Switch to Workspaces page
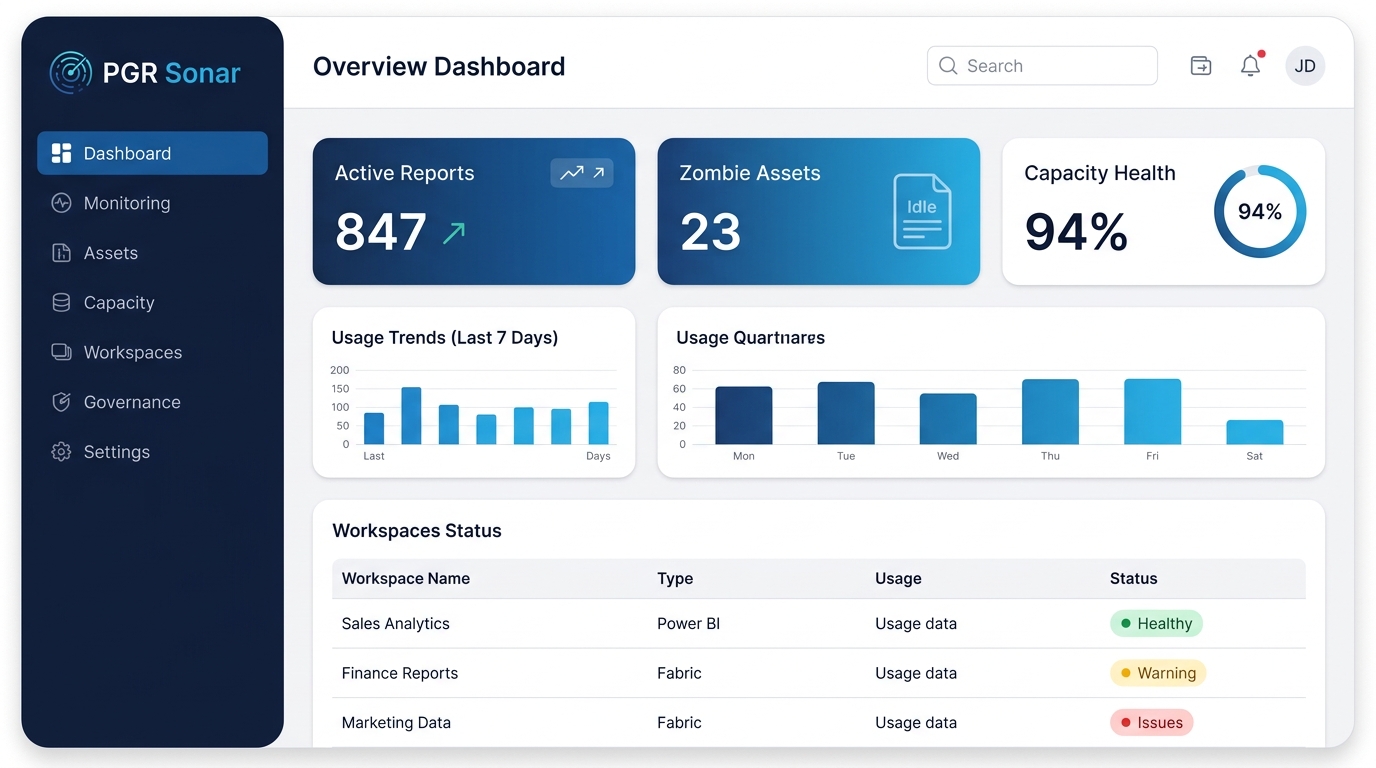 click(x=152, y=352)
